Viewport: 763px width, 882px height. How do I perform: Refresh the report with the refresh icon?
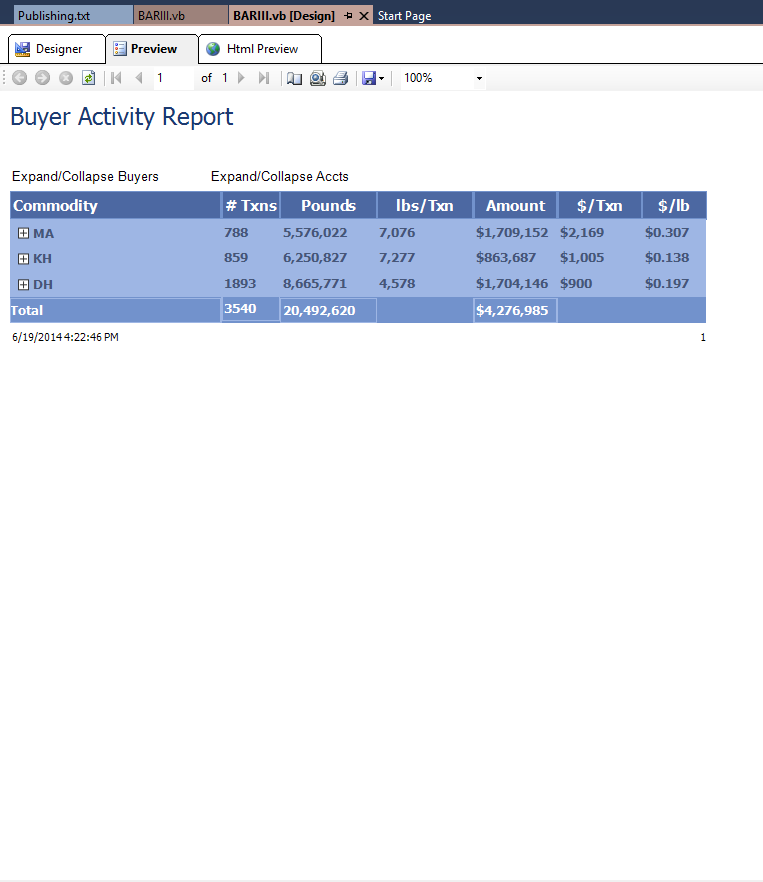88,78
